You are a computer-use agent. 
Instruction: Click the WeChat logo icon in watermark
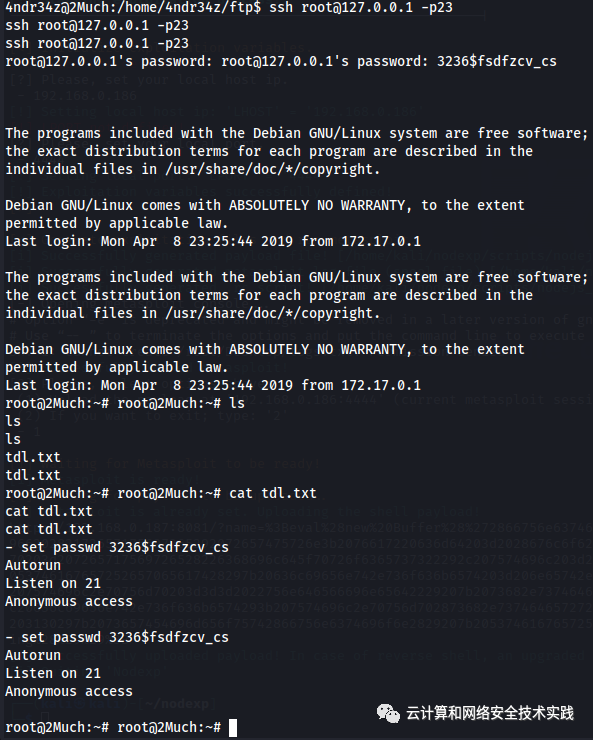pyautogui.click(x=388, y=713)
